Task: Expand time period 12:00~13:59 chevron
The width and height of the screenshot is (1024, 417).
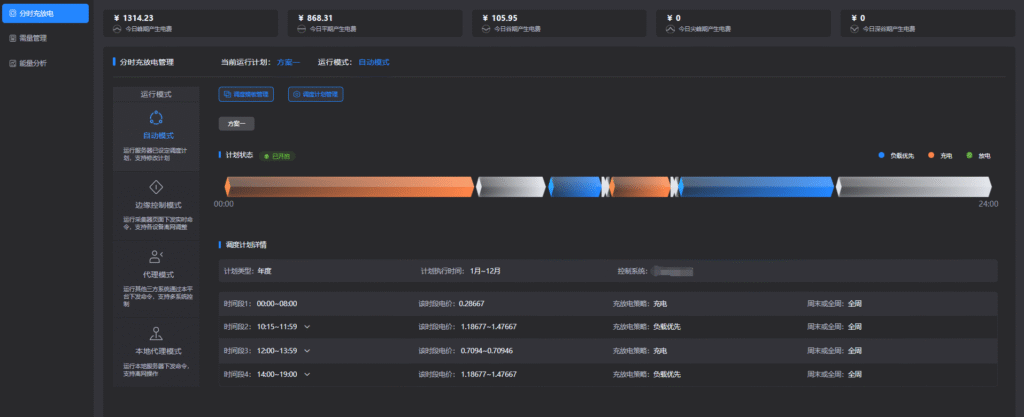Action: [307, 350]
